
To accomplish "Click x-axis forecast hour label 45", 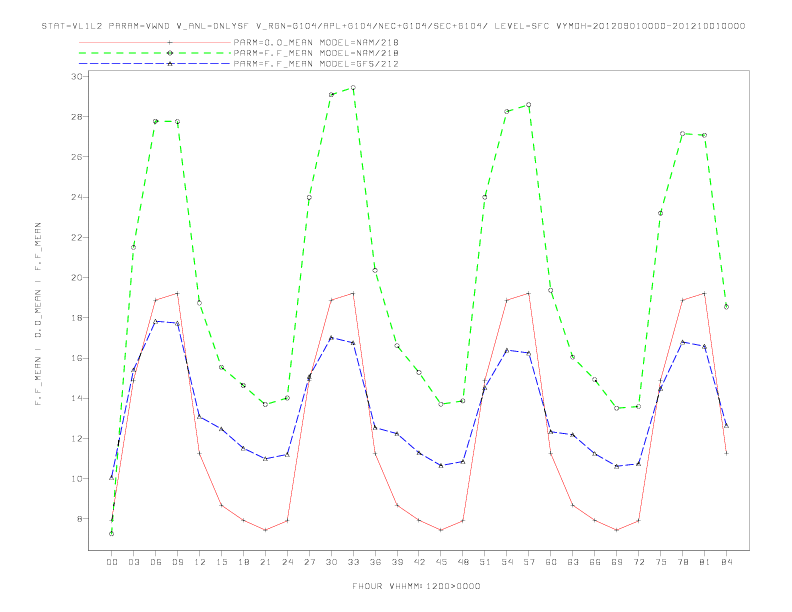I will click(441, 562).
